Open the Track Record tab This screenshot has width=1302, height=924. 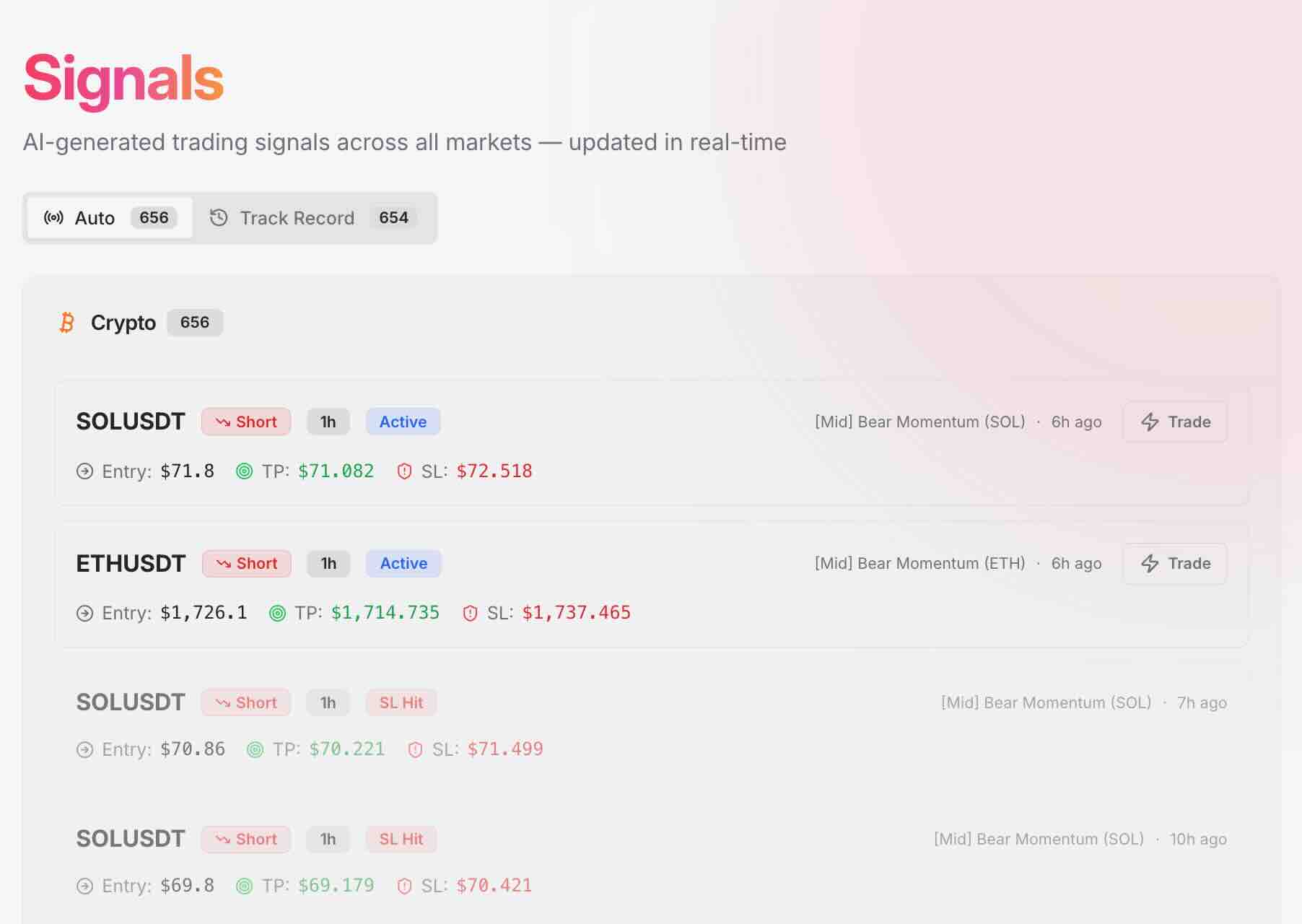pyautogui.click(x=314, y=218)
